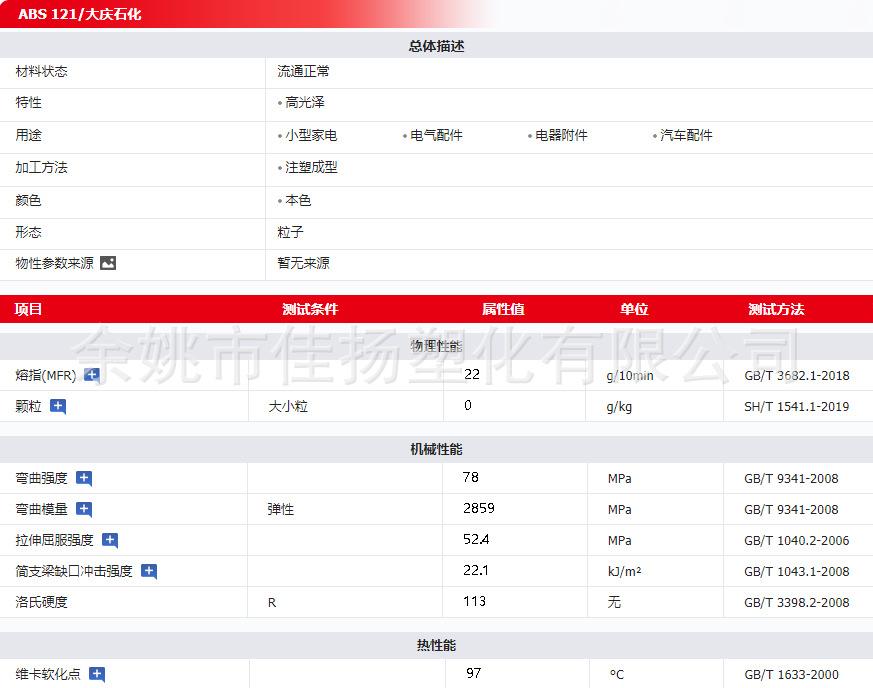Viewport: 873px width, 688px height.
Task: Click the 测试方法 column header
Action: pyautogui.click(x=776, y=309)
